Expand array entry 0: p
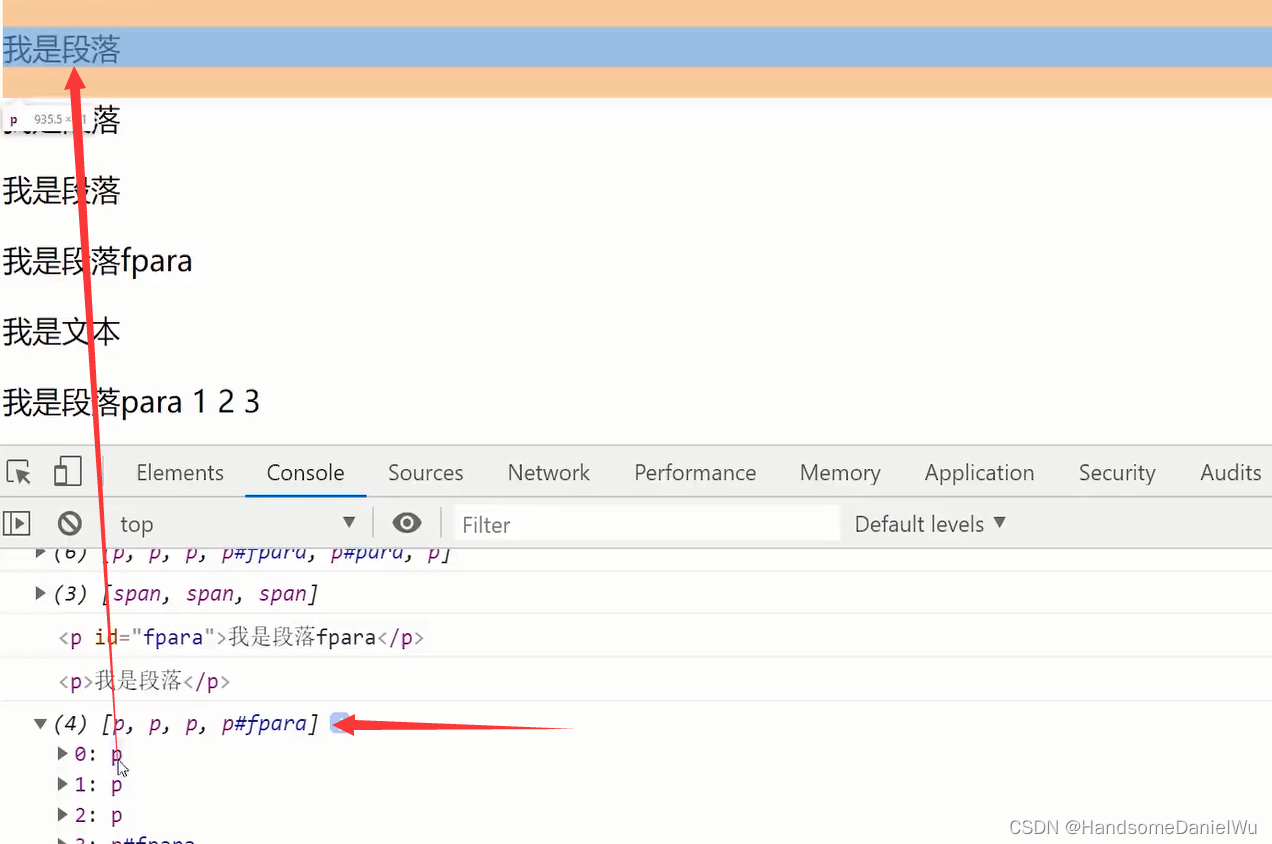1272x844 pixels. 64,753
